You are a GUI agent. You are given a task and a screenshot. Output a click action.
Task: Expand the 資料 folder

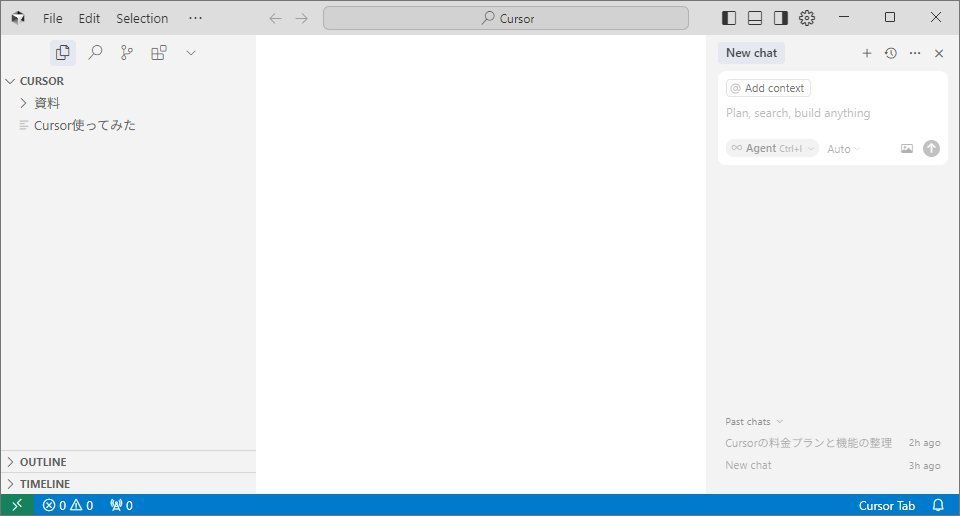click(x=128, y=103)
